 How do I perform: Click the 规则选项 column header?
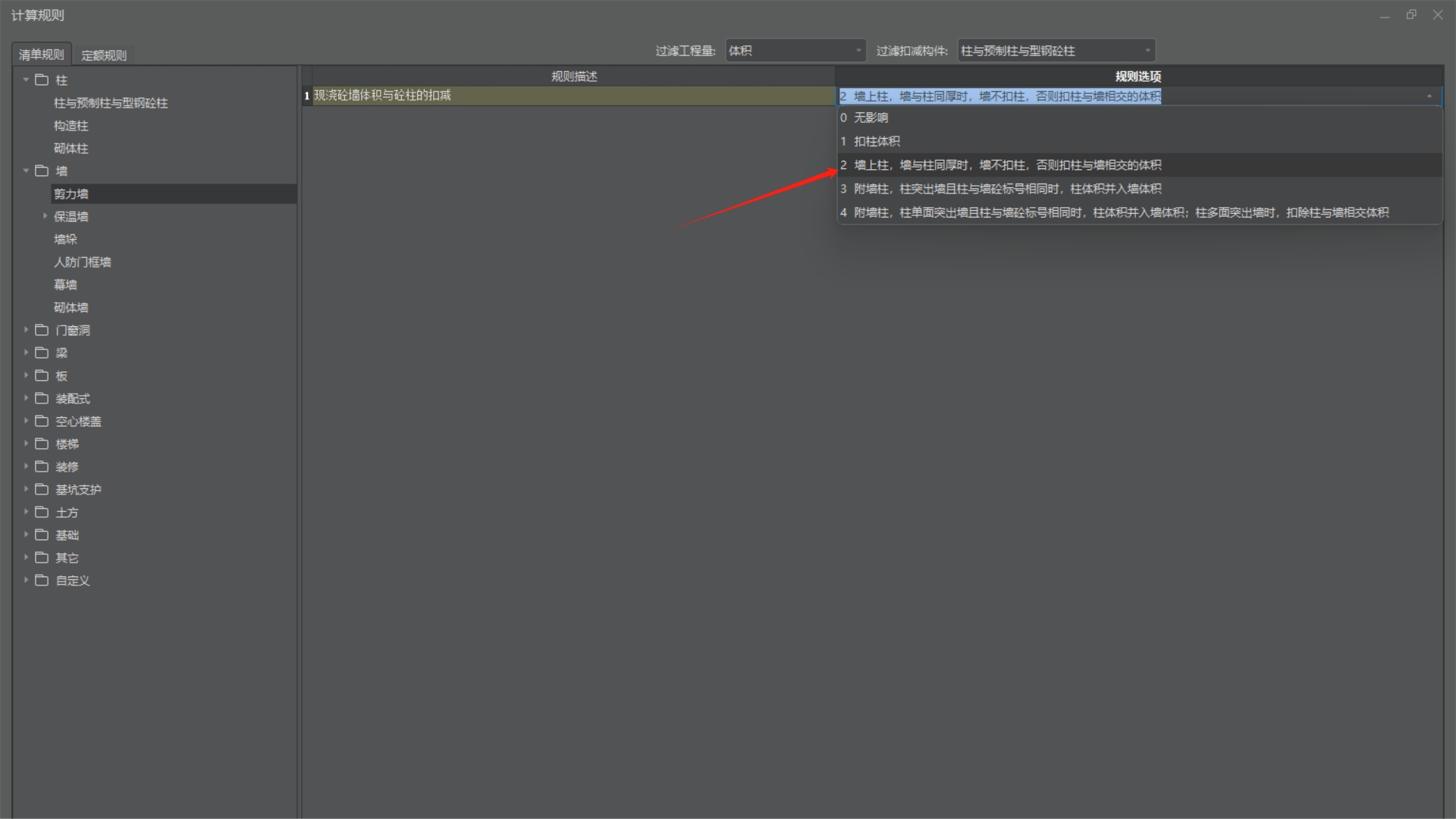1138,76
